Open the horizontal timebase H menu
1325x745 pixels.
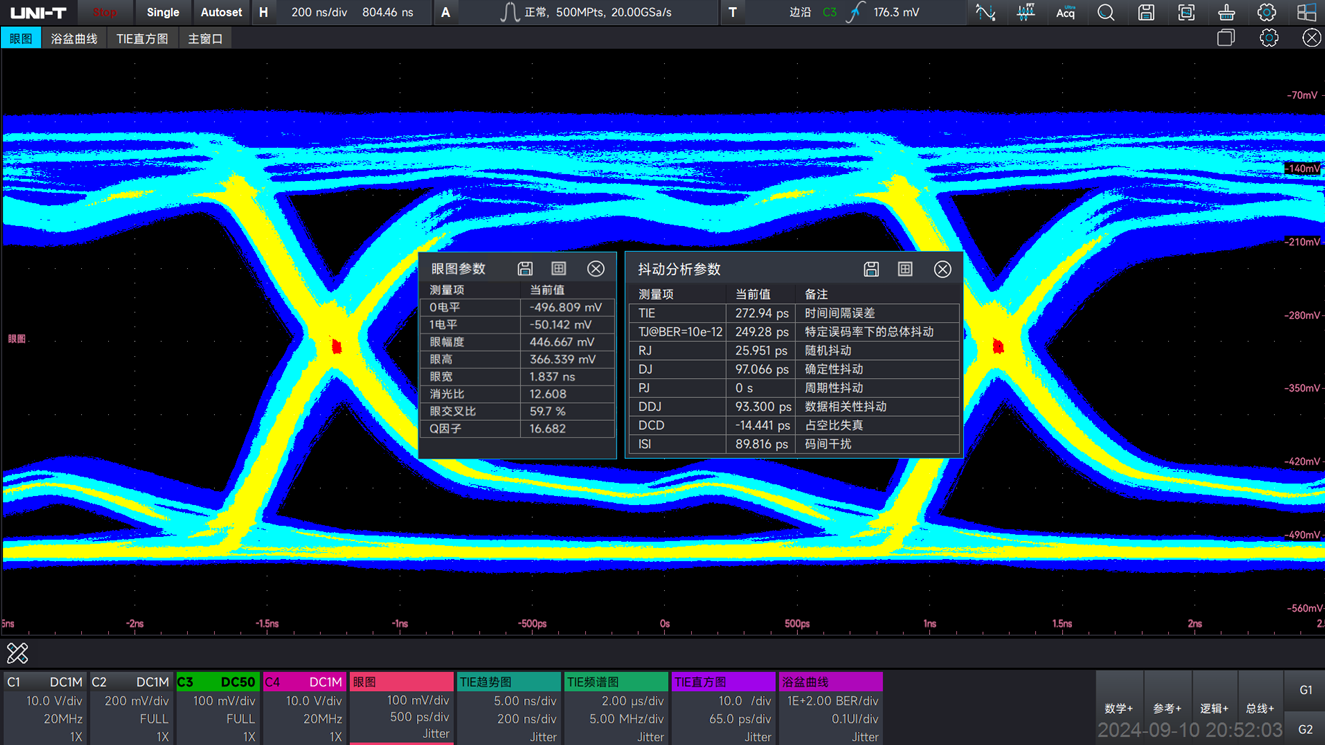263,13
